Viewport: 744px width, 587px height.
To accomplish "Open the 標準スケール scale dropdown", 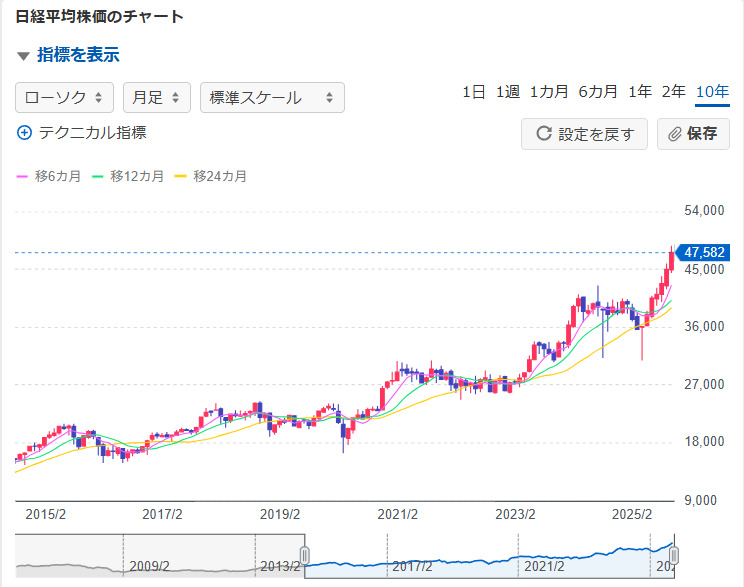I will [272, 97].
